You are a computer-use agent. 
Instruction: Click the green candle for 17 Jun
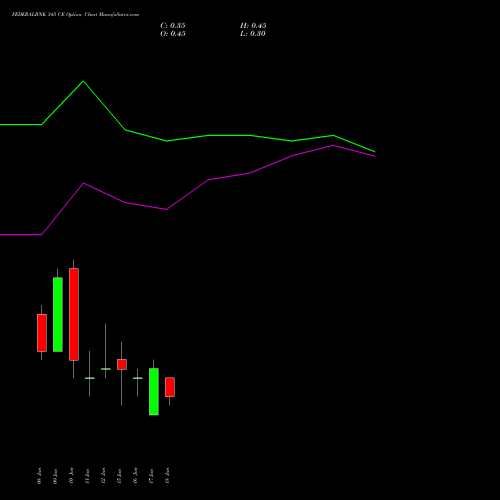pyautogui.click(x=154, y=392)
